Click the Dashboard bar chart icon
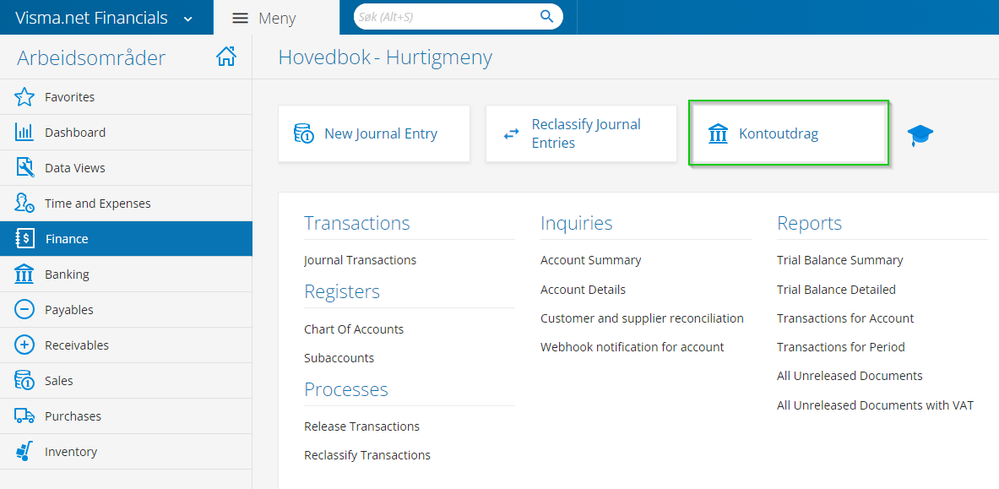The width and height of the screenshot is (999, 489). tap(24, 132)
